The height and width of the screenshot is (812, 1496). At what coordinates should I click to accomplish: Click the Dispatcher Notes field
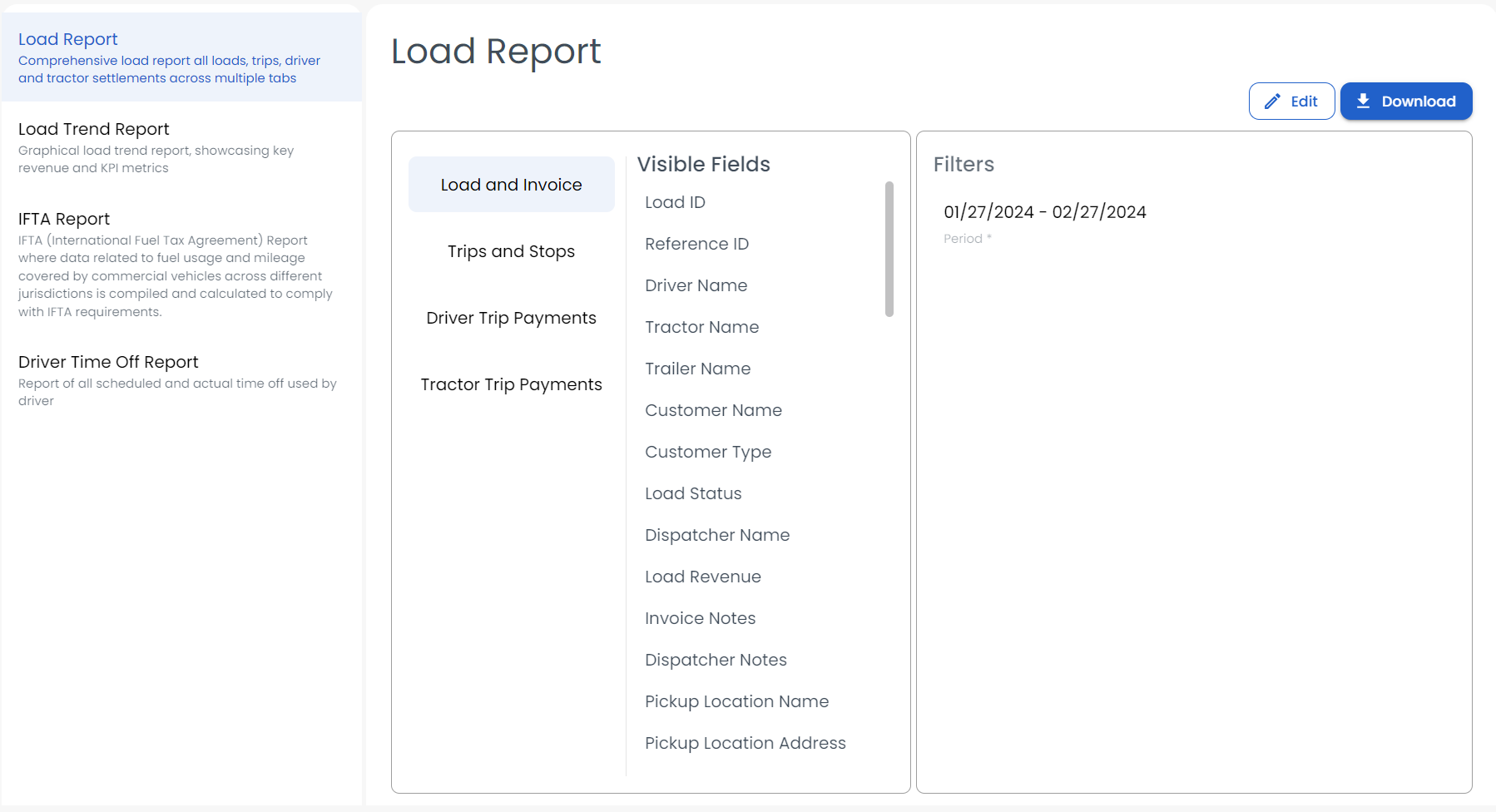716,659
